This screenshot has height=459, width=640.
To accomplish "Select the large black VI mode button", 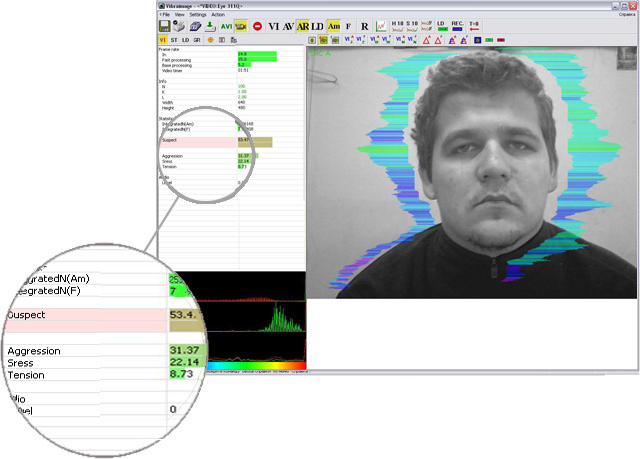I will 273,27.
